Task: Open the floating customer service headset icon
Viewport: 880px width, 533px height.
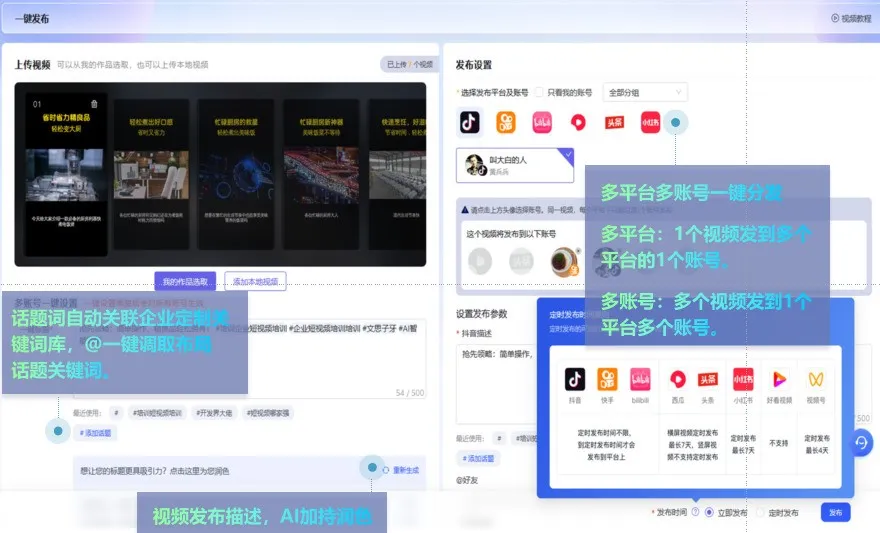Action: 861,443
